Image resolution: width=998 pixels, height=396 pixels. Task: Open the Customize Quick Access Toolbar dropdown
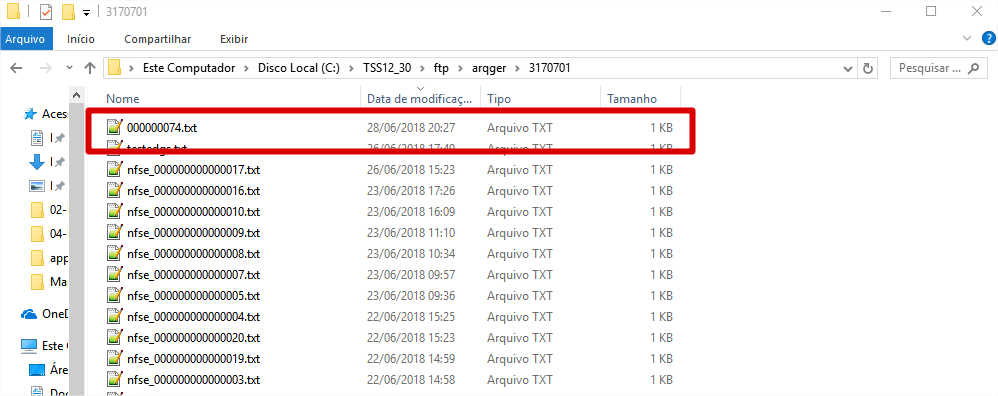pos(87,12)
